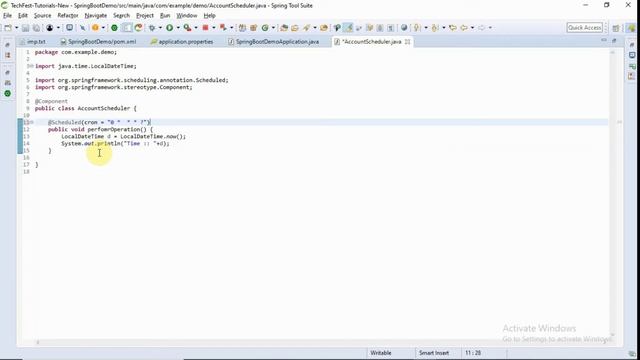640x360 pixels.
Task: Open the Edit menu
Action: click(x=23, y=16)
